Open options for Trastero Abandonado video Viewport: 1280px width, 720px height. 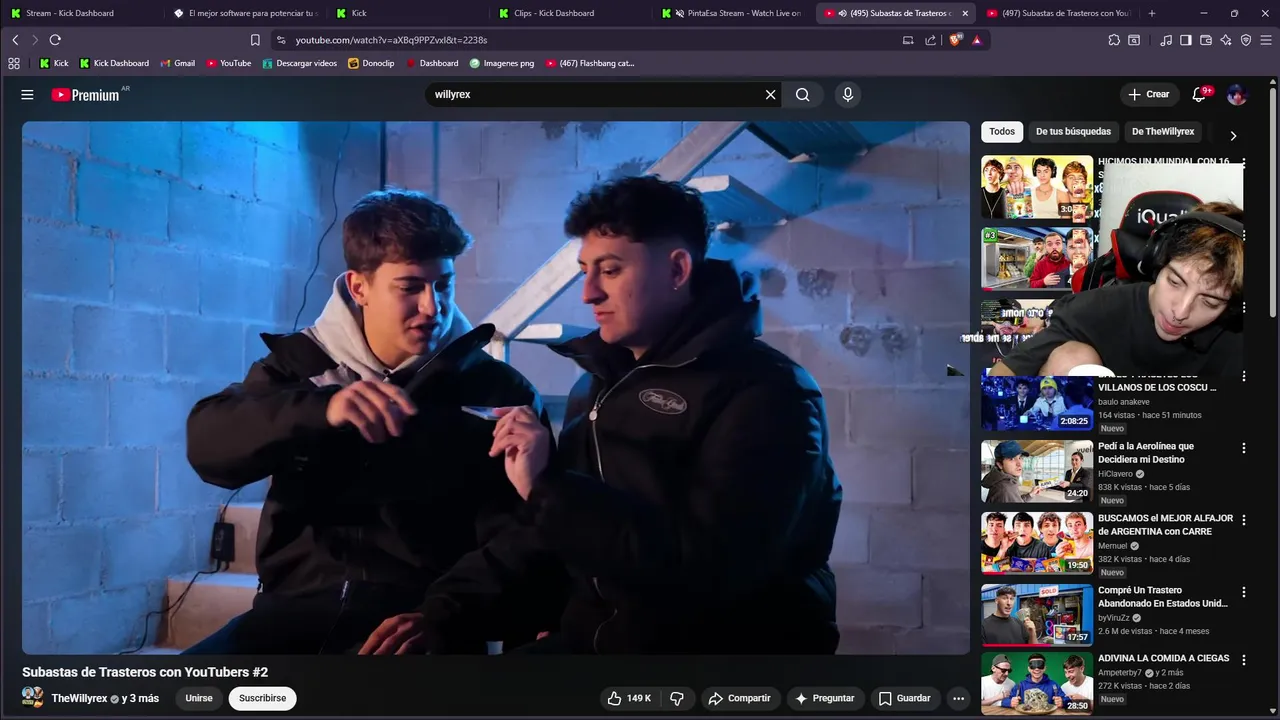[1244, 592]
